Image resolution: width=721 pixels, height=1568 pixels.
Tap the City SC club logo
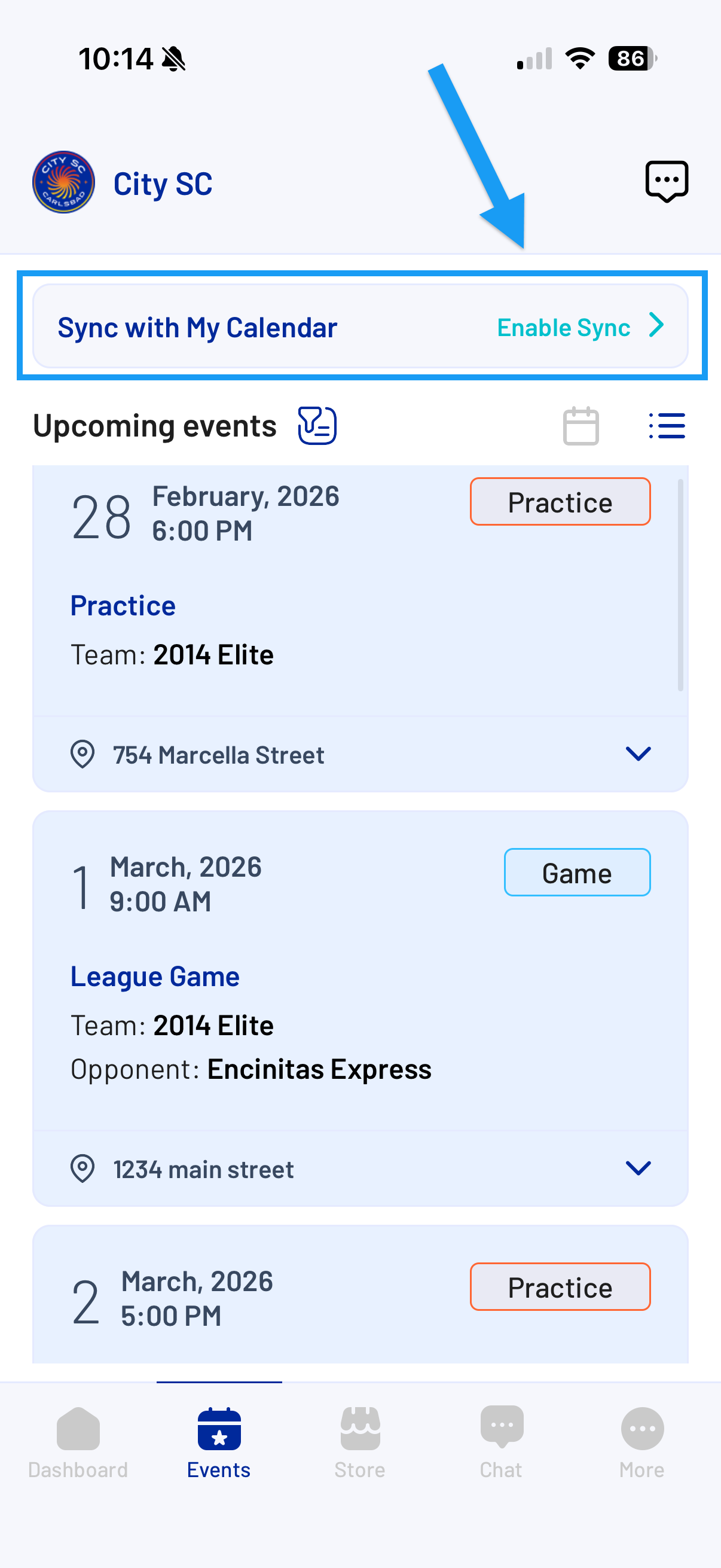63,182
